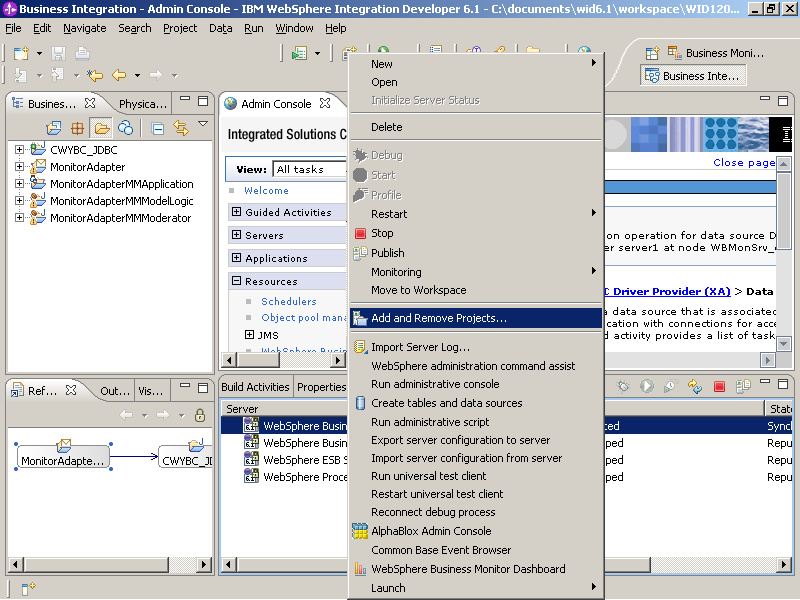Click the Start server play icon in Servers view
The height and width of the screenshot is (600, 800).
[646, 386]
